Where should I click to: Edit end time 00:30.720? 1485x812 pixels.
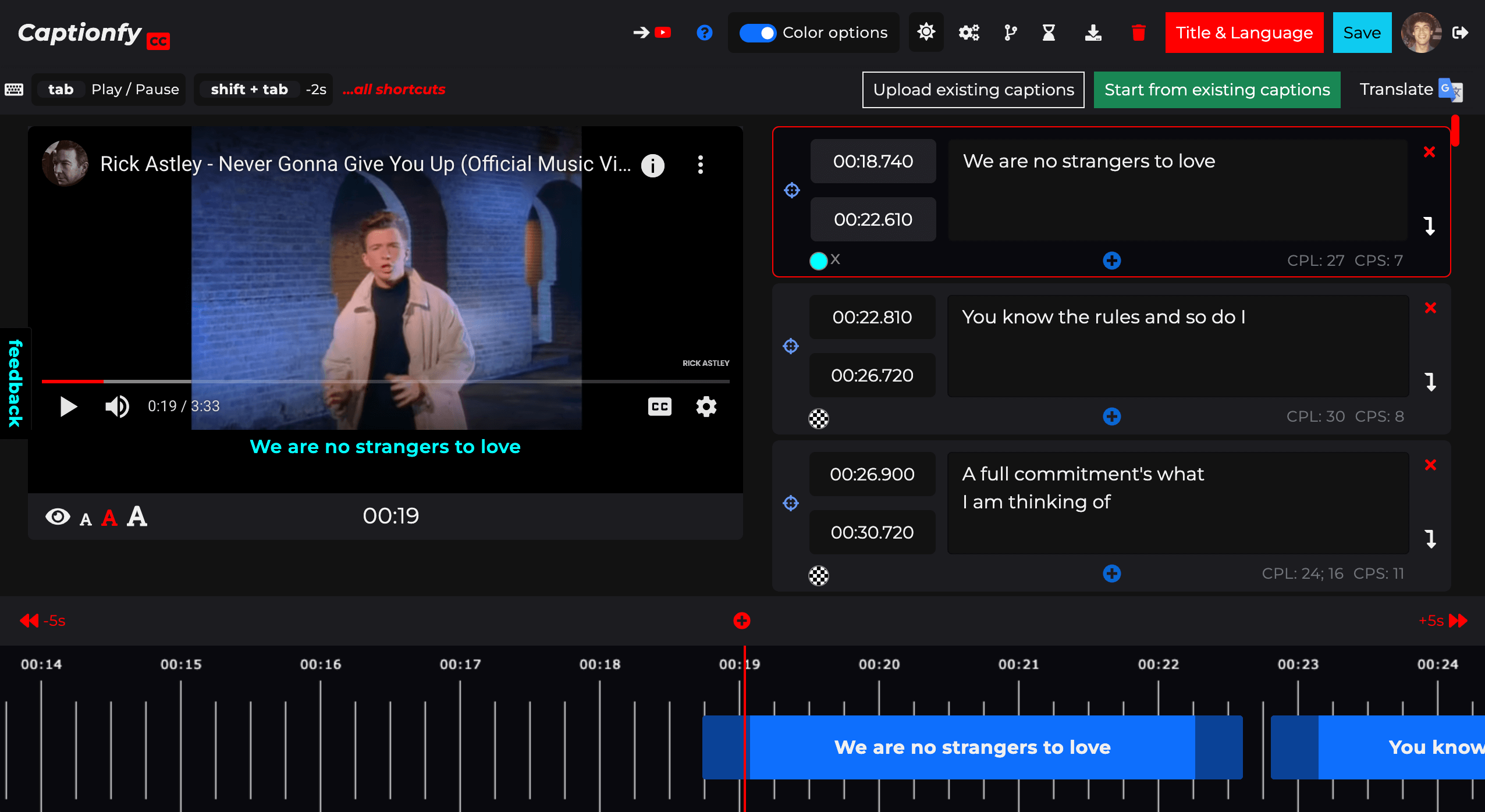tap(872, 532)
